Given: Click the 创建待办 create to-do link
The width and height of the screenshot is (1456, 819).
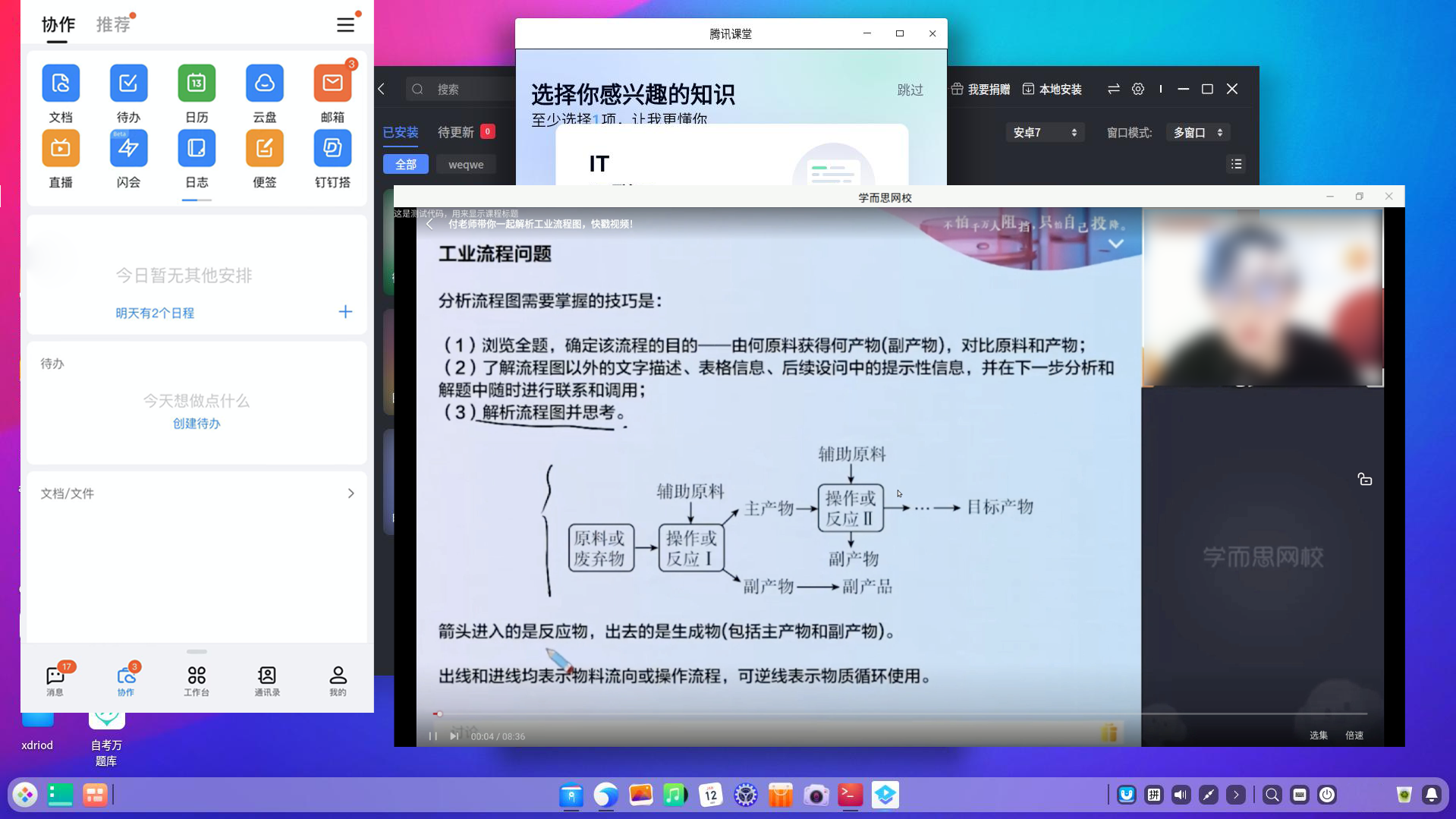Looking at the screenshot, I should coord(196,424).
